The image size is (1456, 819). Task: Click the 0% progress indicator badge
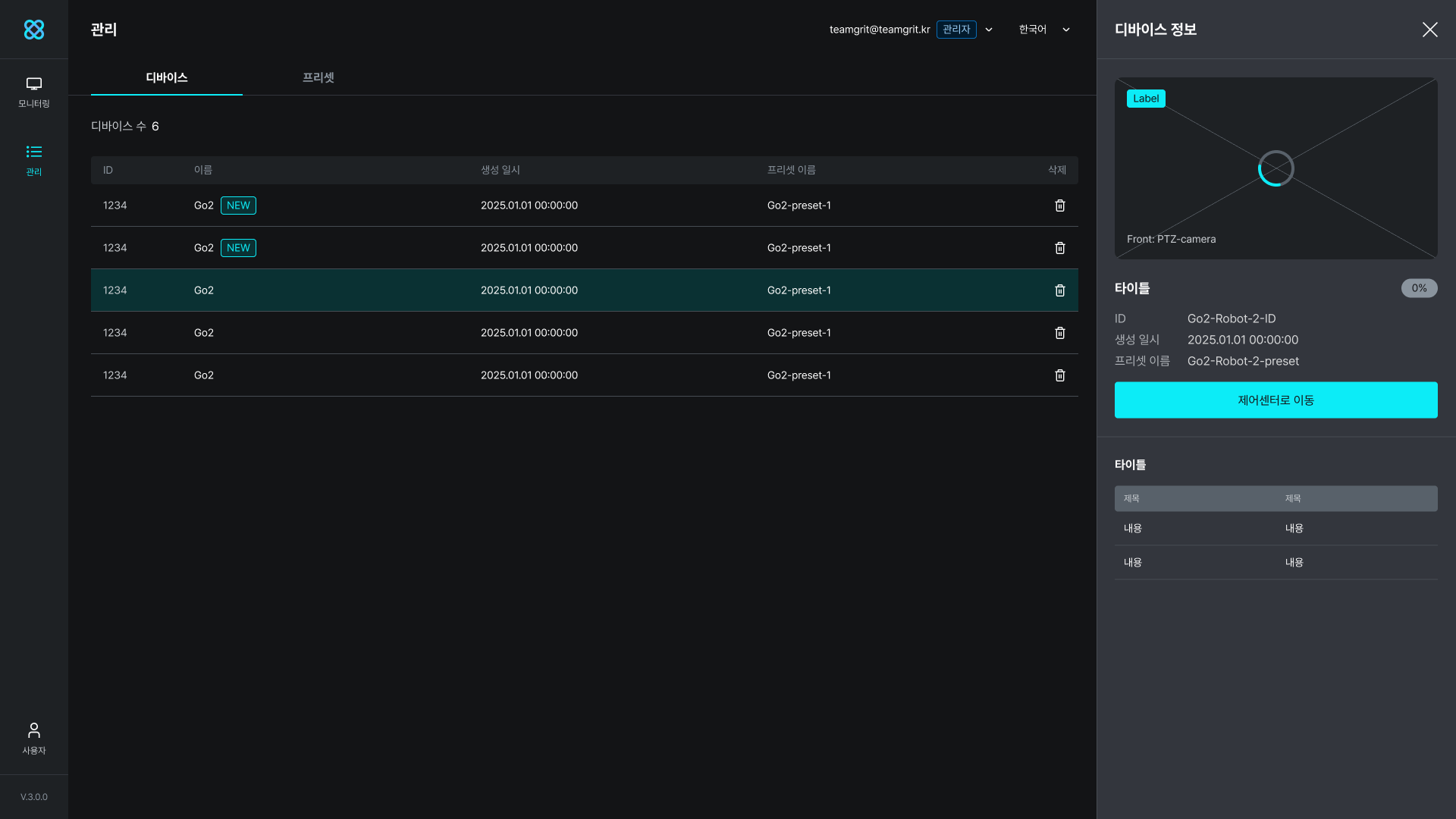[x=1419, y=288]
